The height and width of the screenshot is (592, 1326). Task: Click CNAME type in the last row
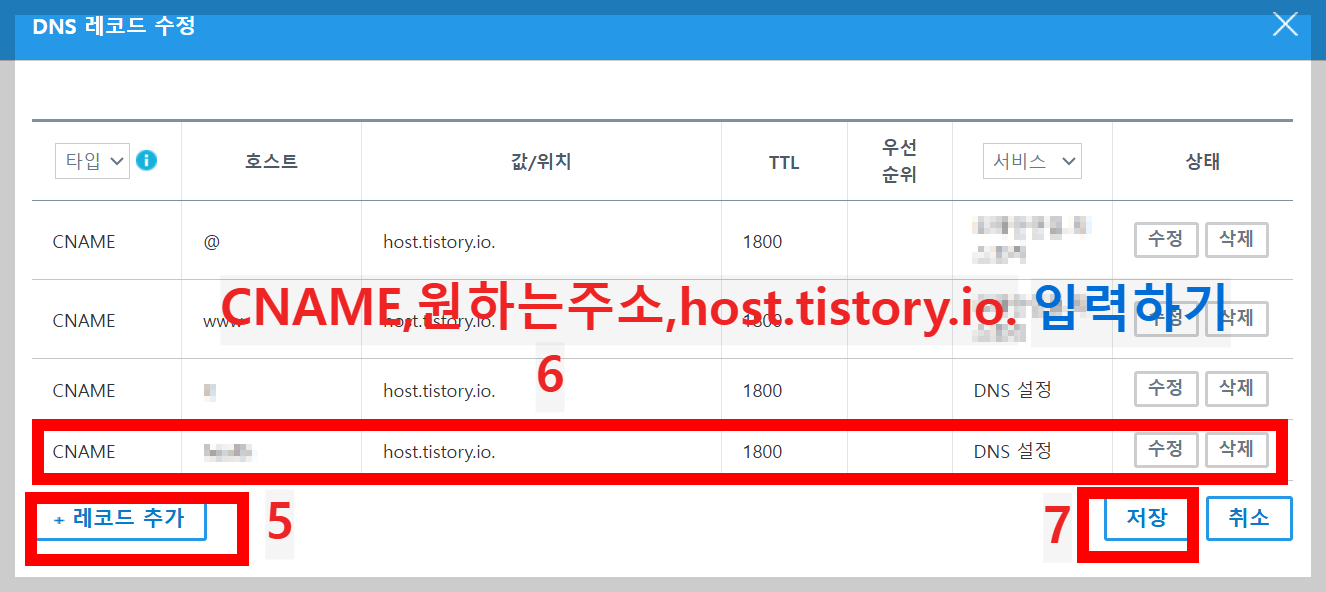click(84, 451)
